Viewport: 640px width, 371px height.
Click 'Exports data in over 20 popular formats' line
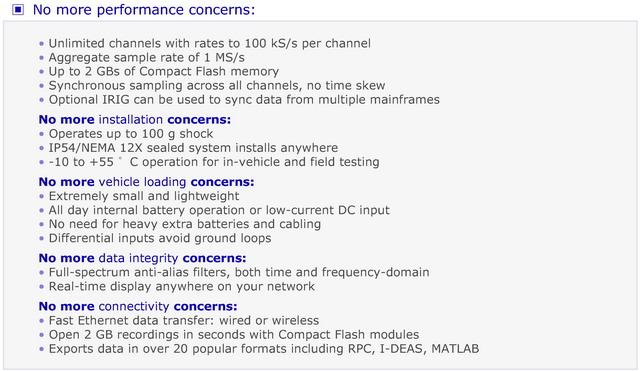(264, 349)
